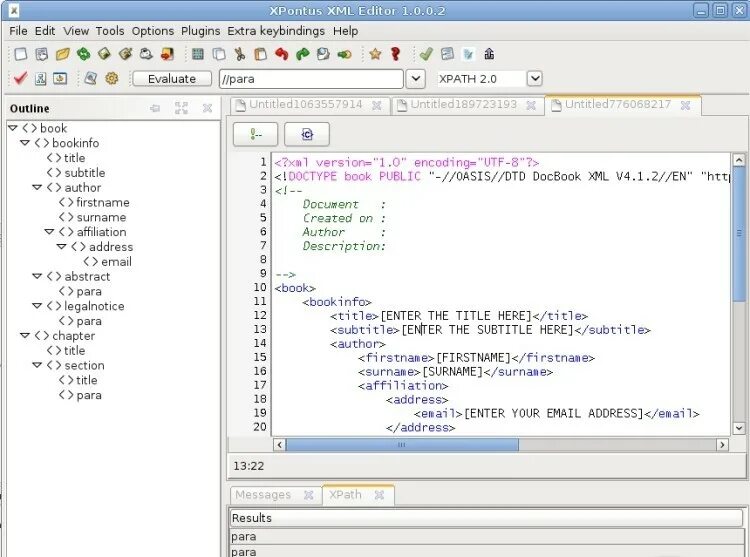Collapse the book node in Outline
Viewport: 750px width, 557px height.
pos(13,128)
